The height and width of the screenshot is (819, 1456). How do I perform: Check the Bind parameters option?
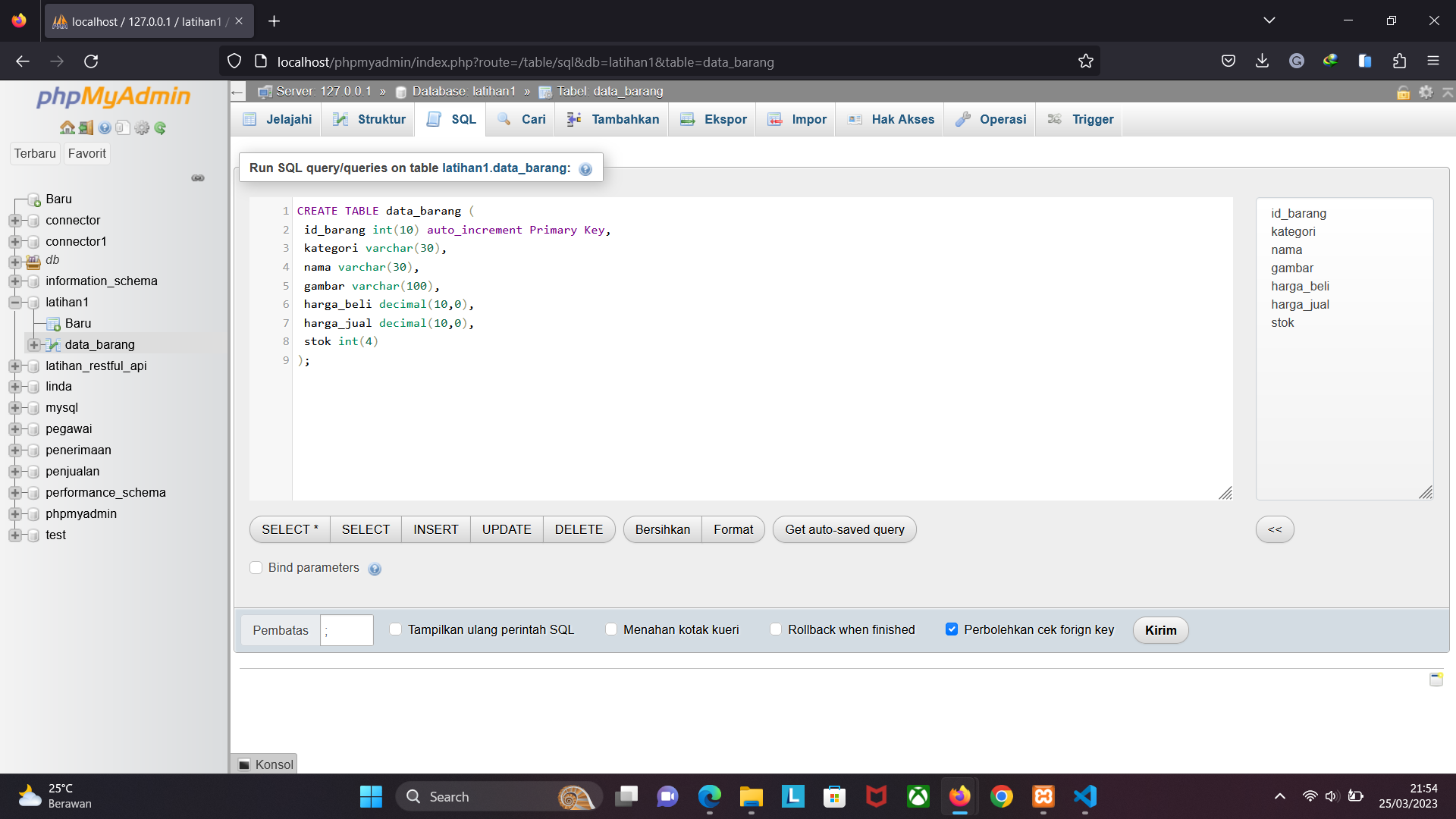[256, 568]
